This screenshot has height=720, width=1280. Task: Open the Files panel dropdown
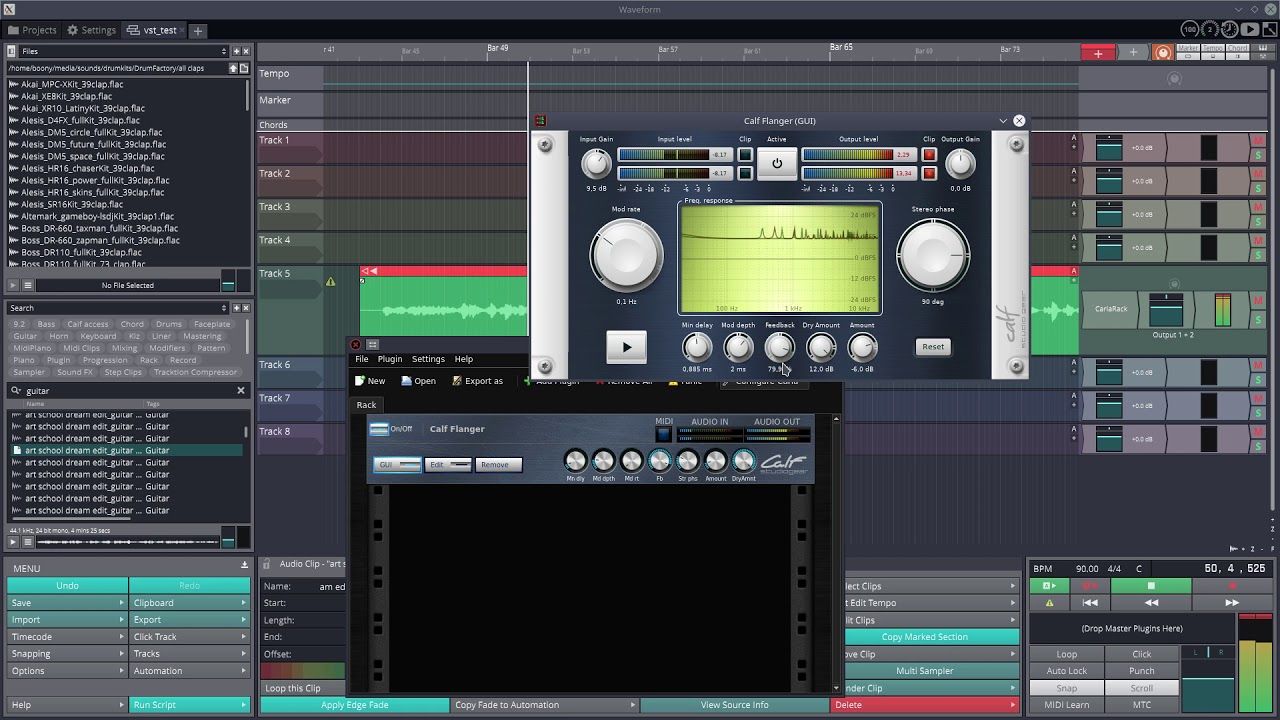tap(224, 51)
